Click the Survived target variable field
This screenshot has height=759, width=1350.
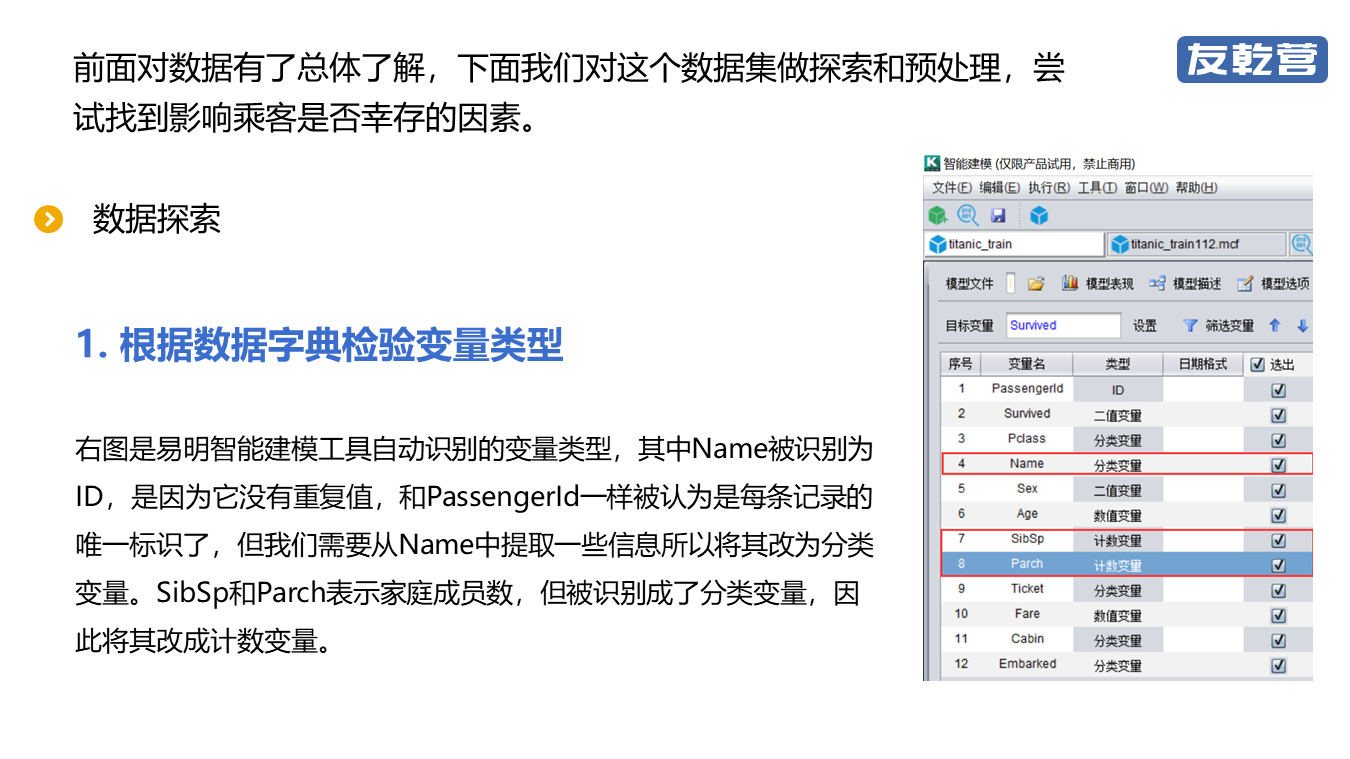(x=1063, y=325)
